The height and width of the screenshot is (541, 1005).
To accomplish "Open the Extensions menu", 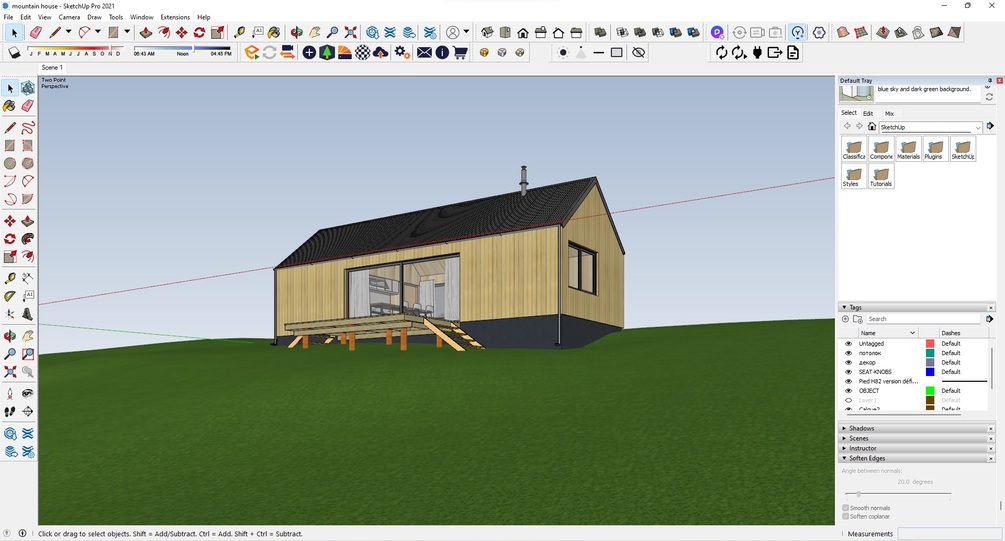I will [x=175, y=17].
